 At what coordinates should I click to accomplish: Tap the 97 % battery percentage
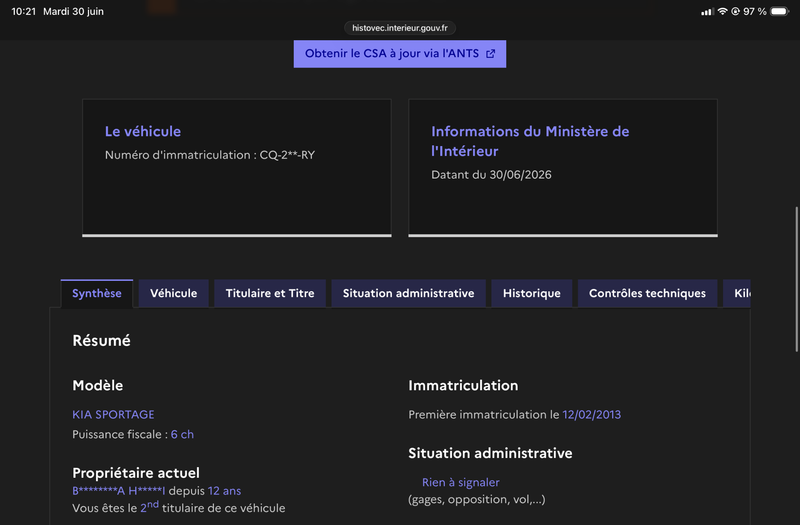(x=755, y=11)
